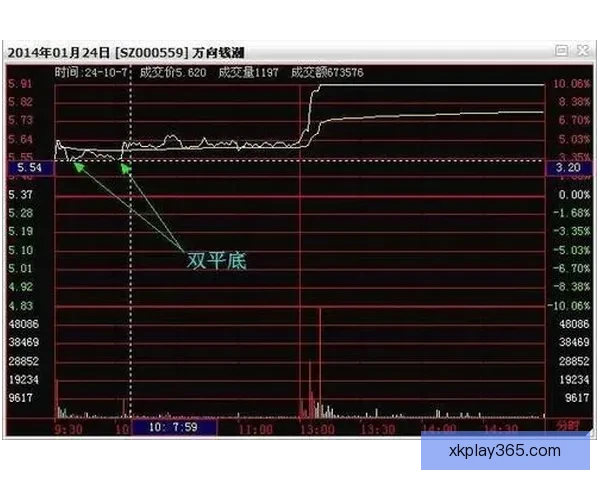Click the -10.06% lower limit label
This screenshot has width=600, height=480.
(569, 306)
